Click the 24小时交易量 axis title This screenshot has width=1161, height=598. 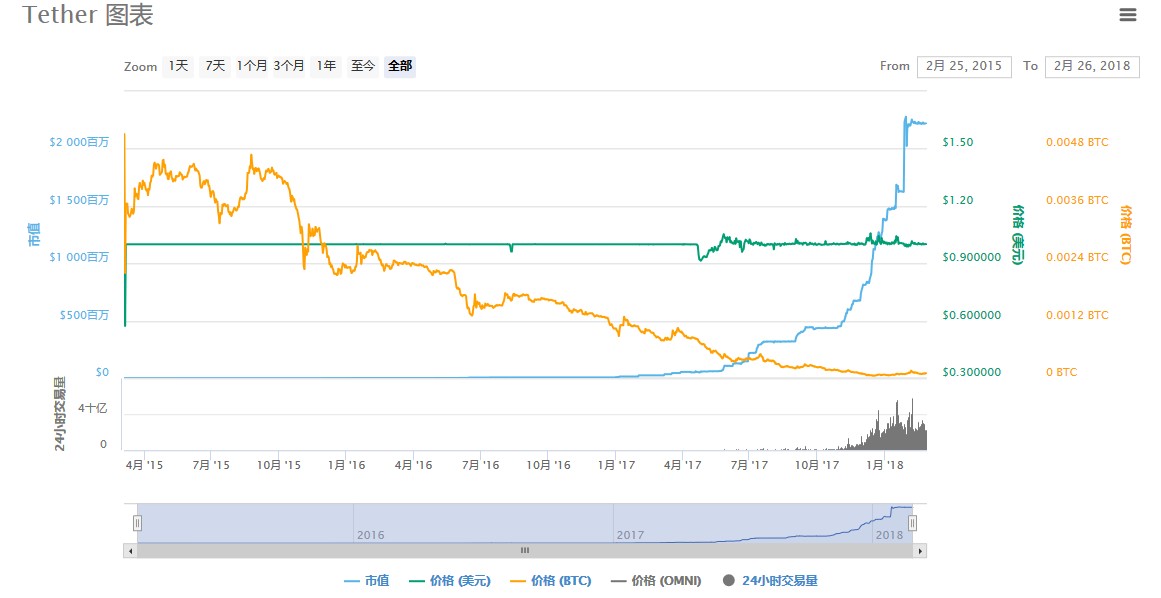pos(60,414)
